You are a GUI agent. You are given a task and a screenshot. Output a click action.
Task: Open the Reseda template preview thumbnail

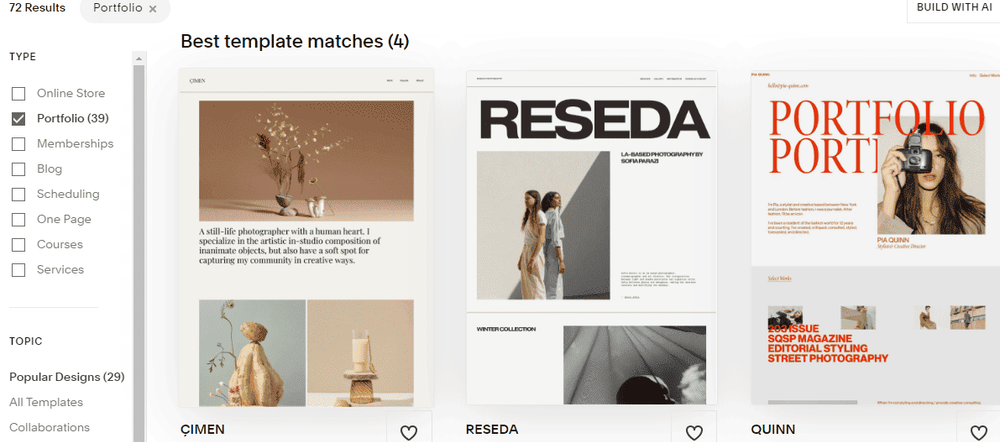point(592,238)
